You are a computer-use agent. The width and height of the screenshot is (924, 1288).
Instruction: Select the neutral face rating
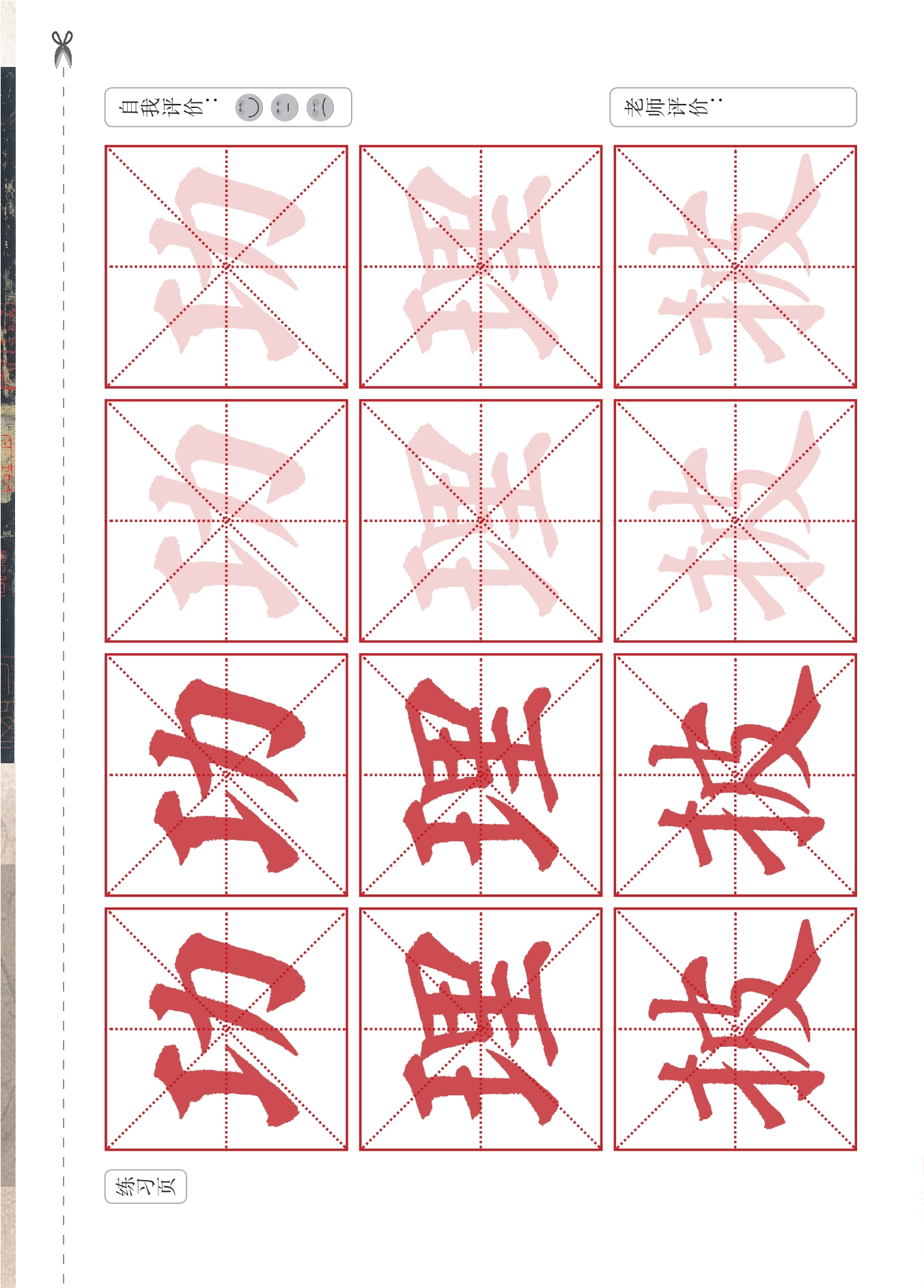[x=285, y=107]
